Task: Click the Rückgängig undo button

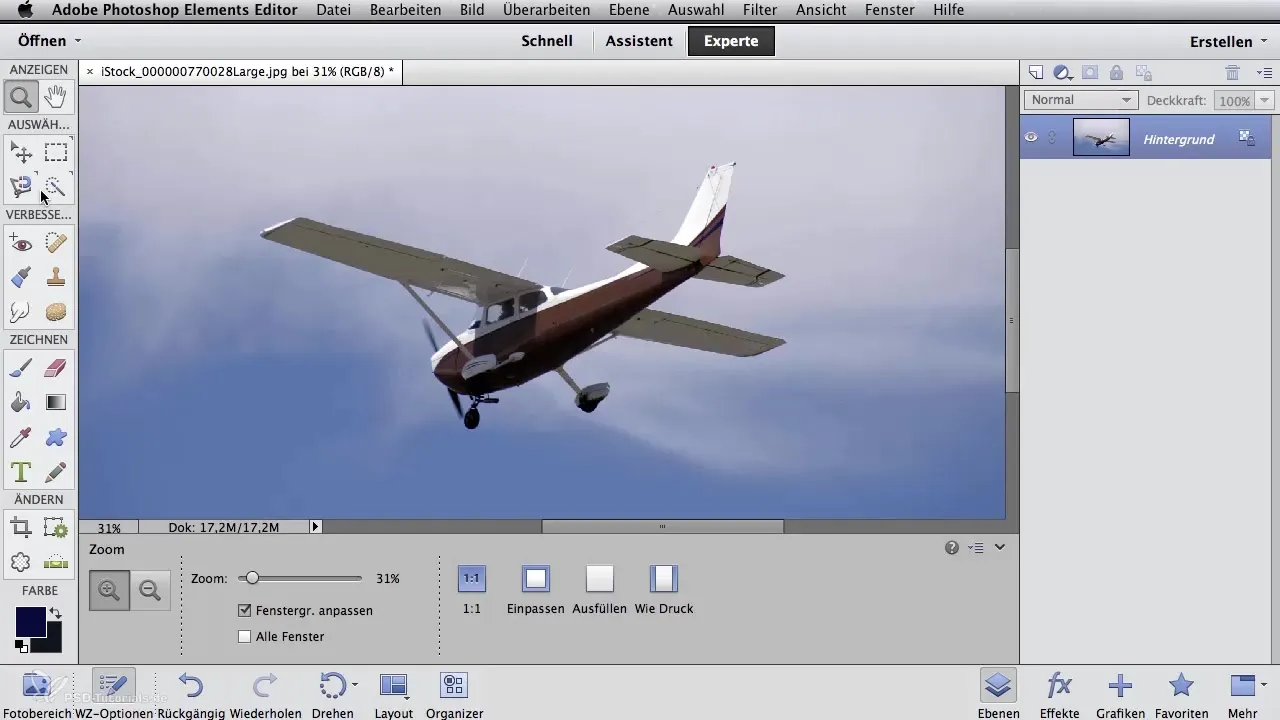Action: [x=192, y=693]
